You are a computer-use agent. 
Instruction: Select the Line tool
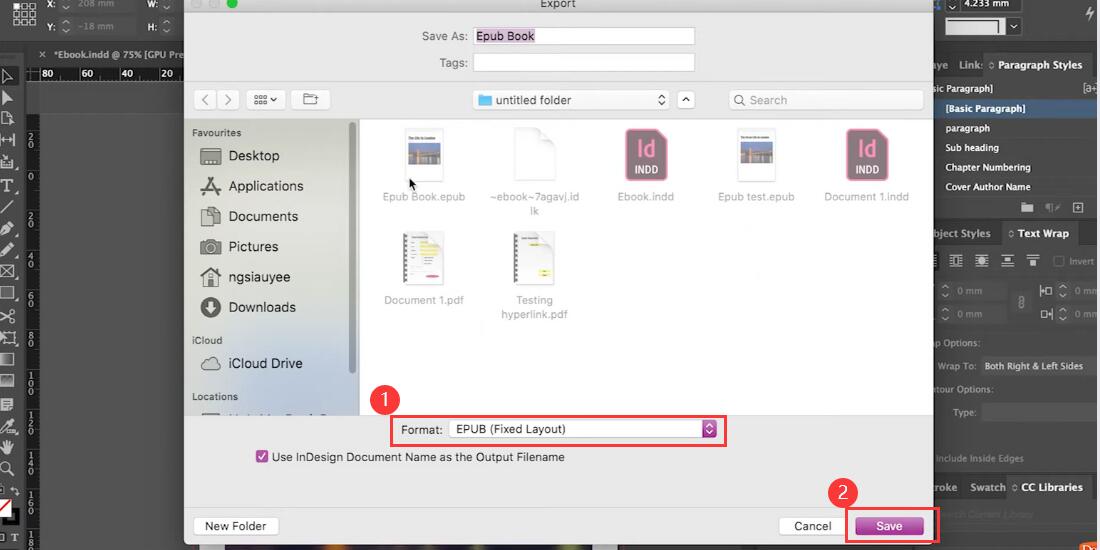click(x=7, y=206)
